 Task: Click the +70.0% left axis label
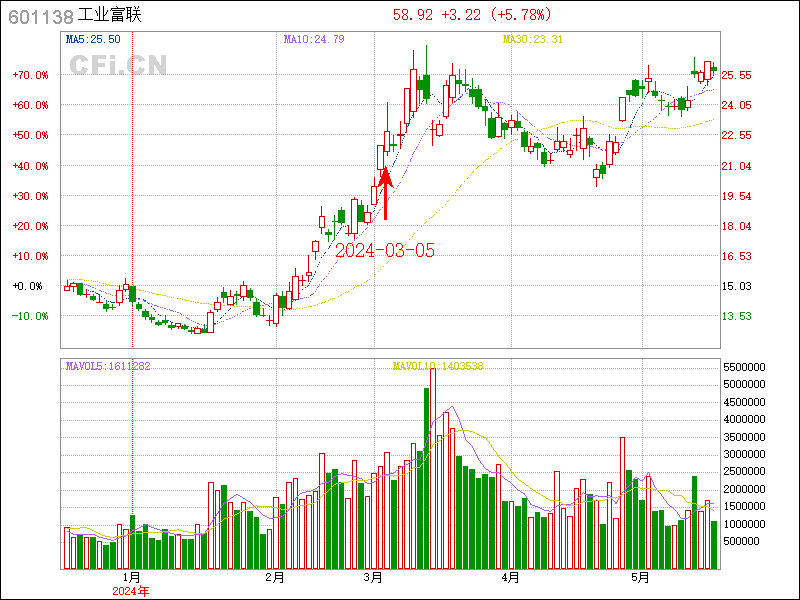30,75
